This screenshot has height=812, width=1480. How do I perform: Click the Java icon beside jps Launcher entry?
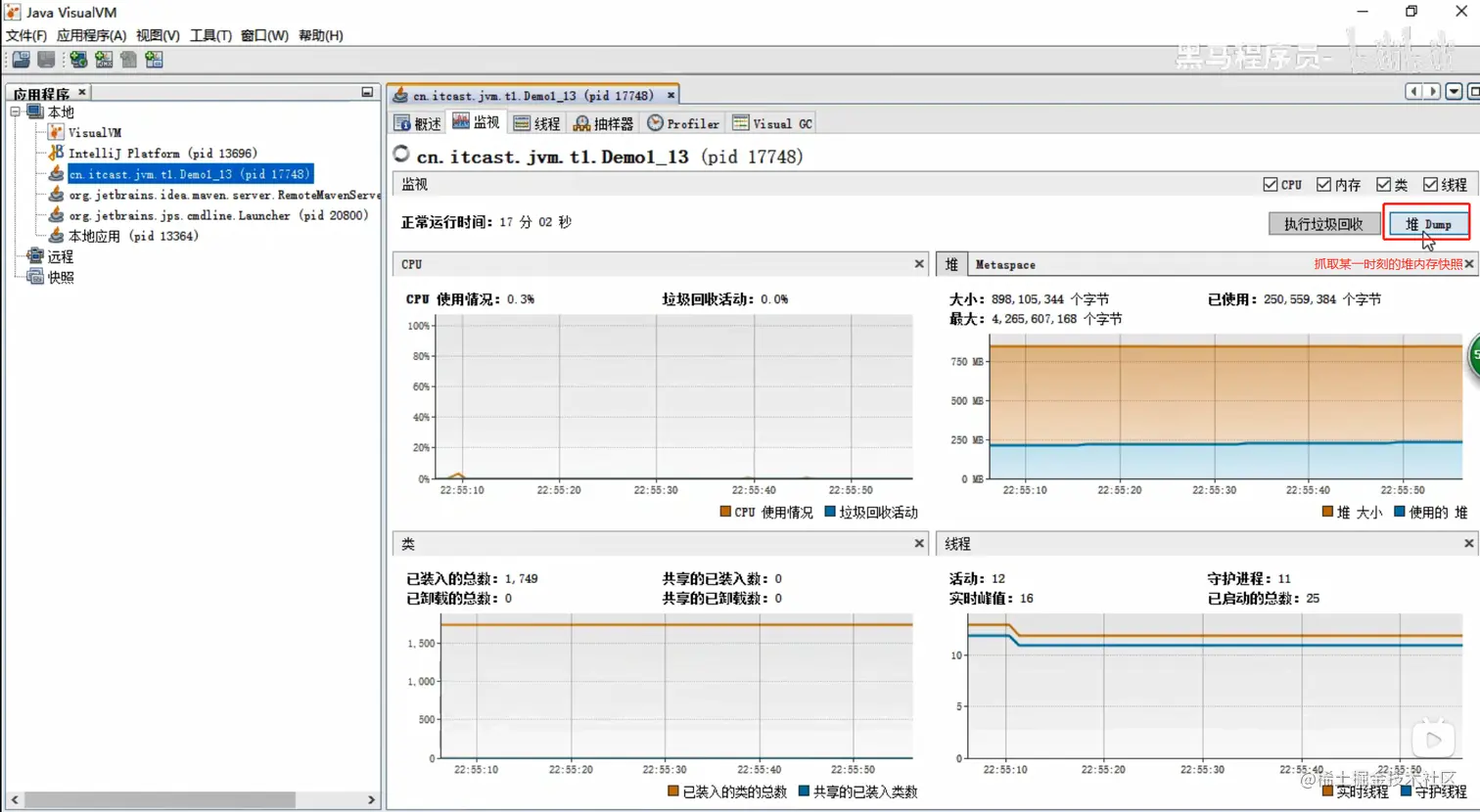click(x=57, y=214)
